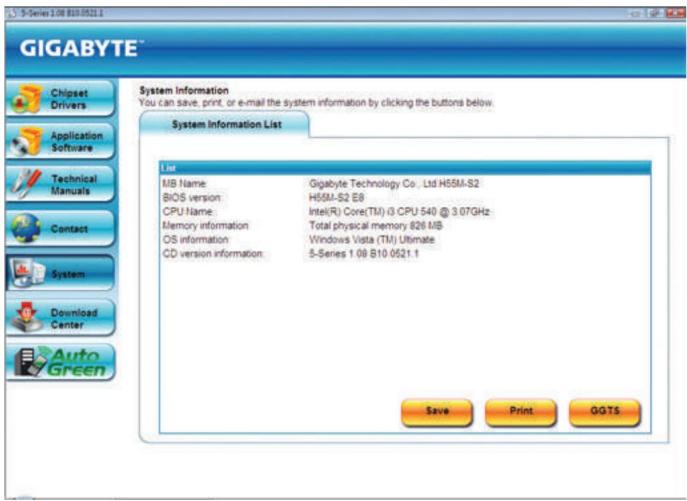Select the CPU Name row label

click(188, 212)
